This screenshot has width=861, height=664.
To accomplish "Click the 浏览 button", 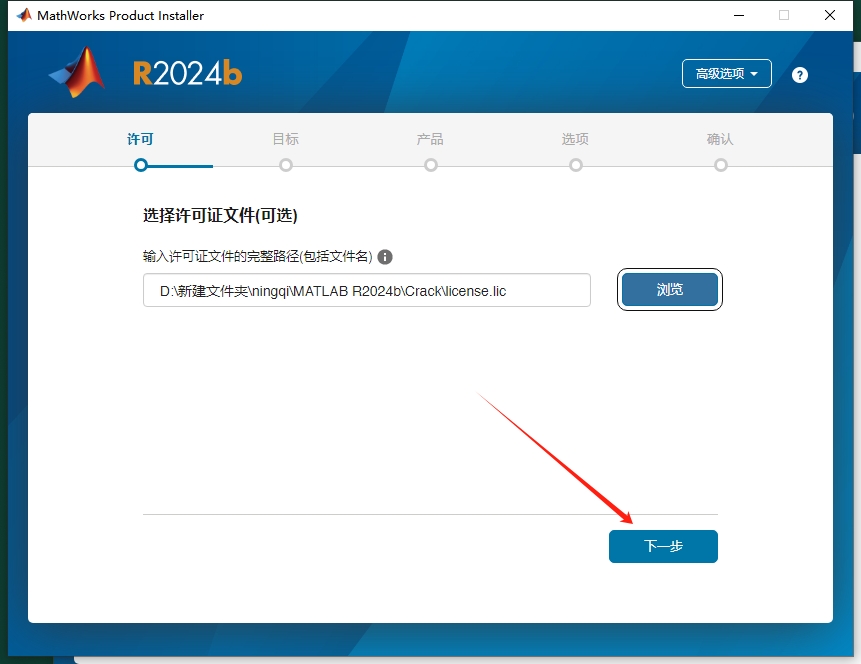I will (x=669, y=289).
